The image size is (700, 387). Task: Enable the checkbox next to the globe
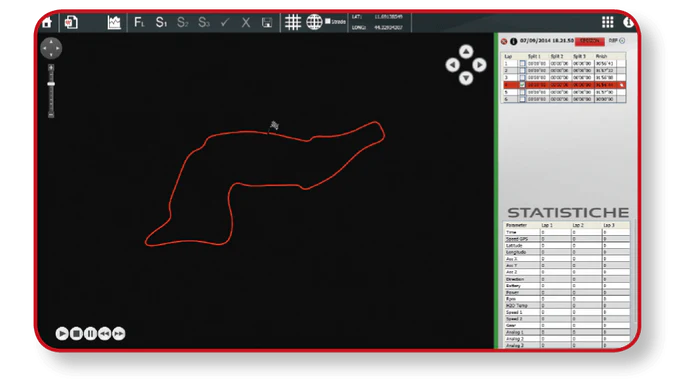click(x=328, y=21)
